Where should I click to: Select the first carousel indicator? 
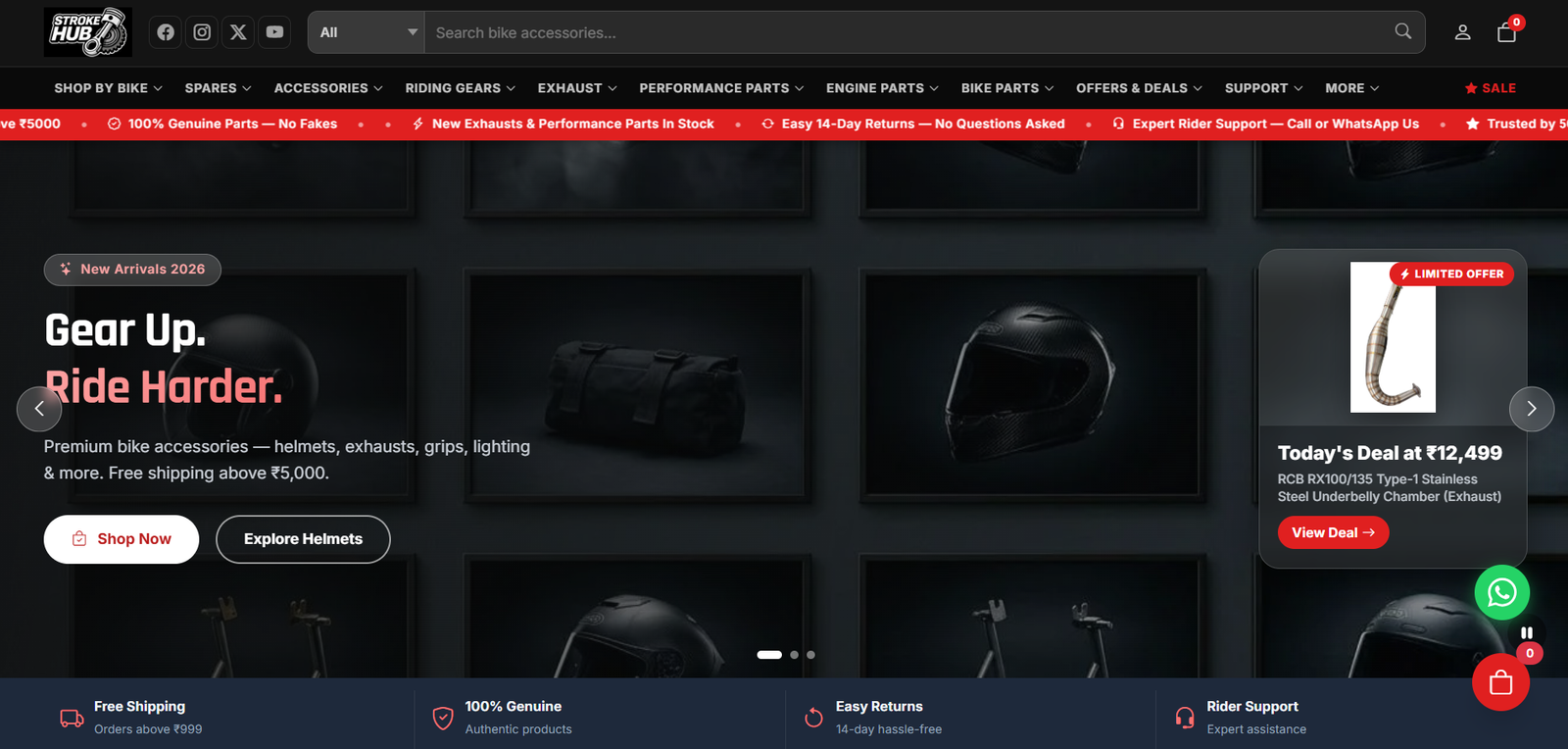[769, 655]
